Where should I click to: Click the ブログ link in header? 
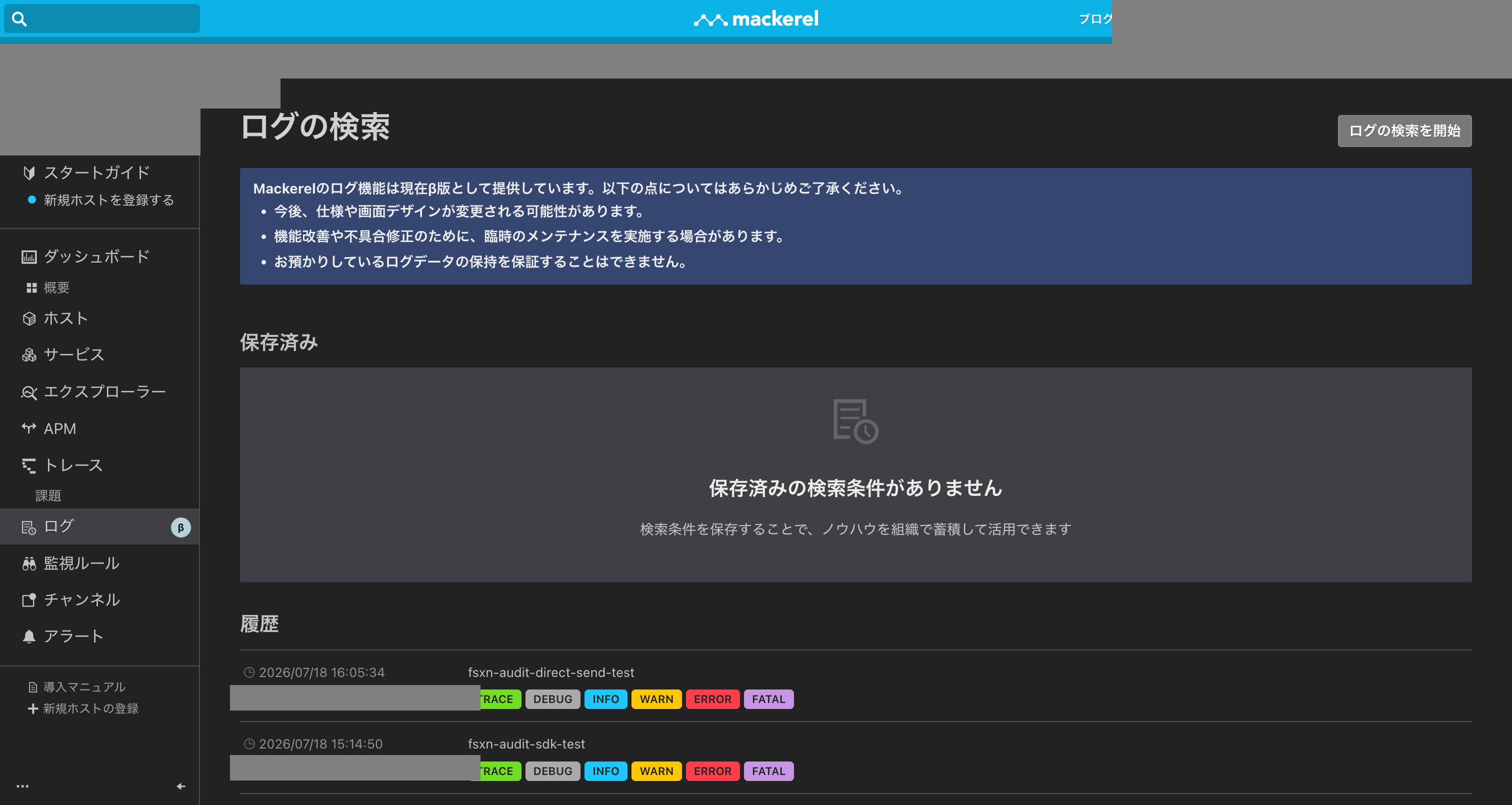click(x=1095, y=19)
